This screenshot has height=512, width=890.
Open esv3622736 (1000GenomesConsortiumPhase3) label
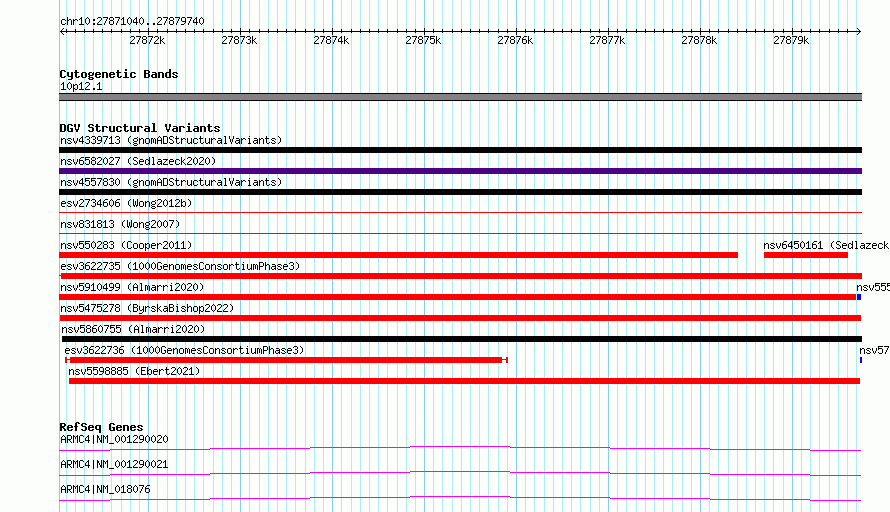tap(184, 350)
